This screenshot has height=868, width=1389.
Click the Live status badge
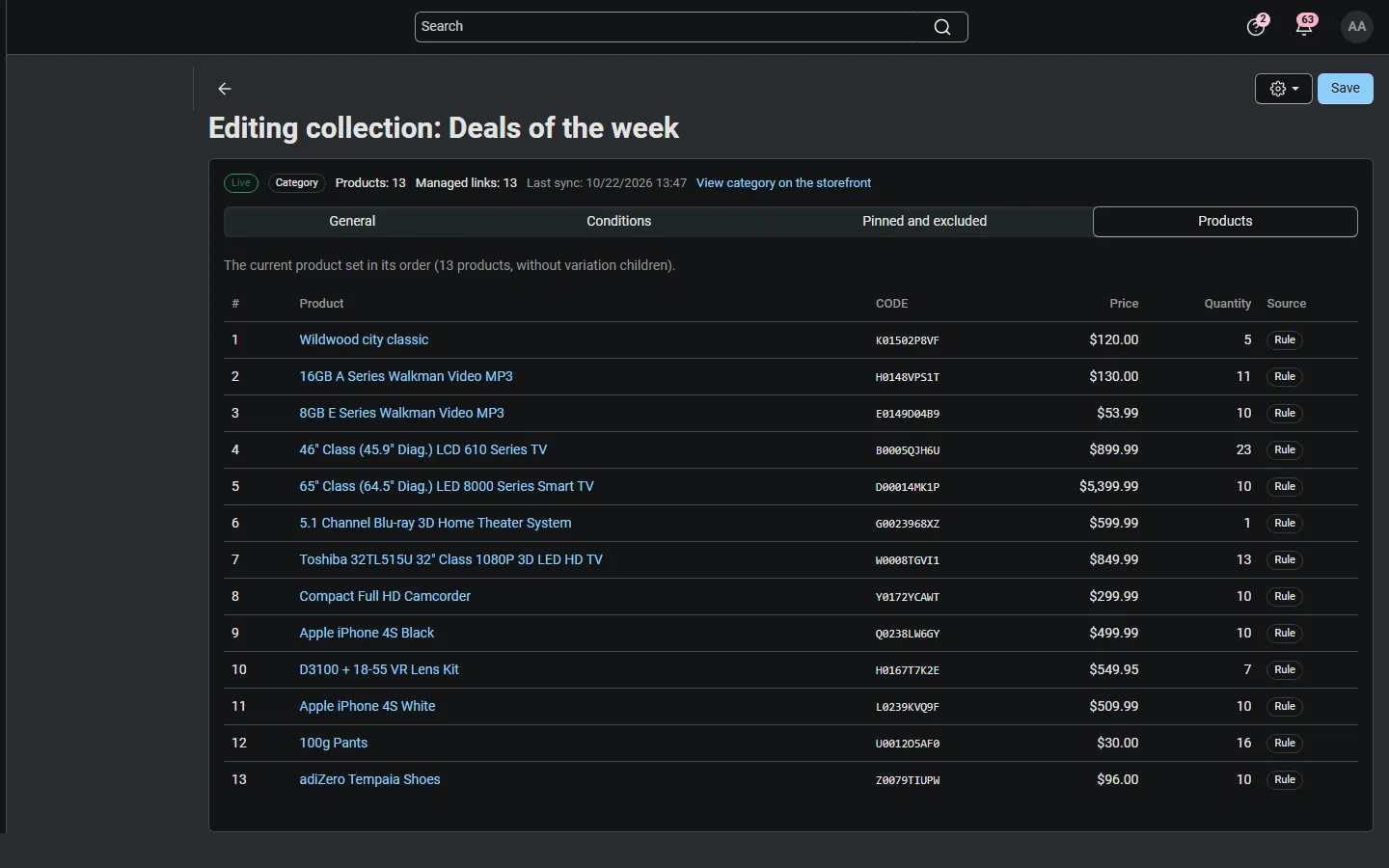(241, 183)
